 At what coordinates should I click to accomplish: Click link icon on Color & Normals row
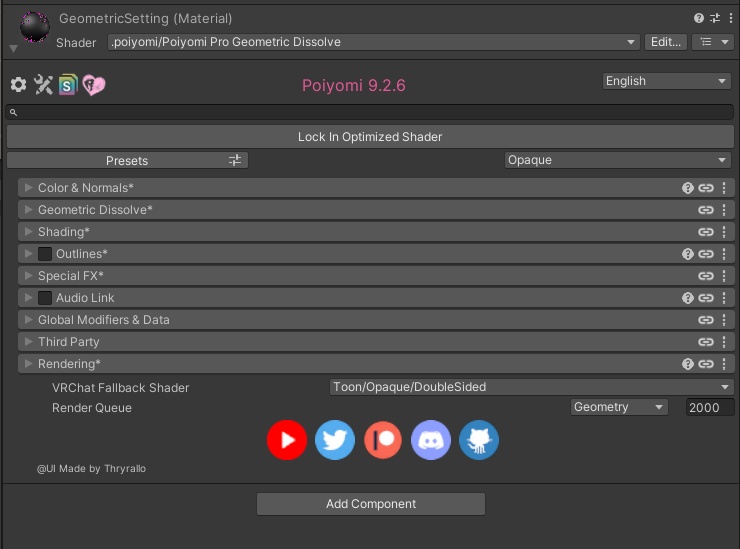pos(706,188)
